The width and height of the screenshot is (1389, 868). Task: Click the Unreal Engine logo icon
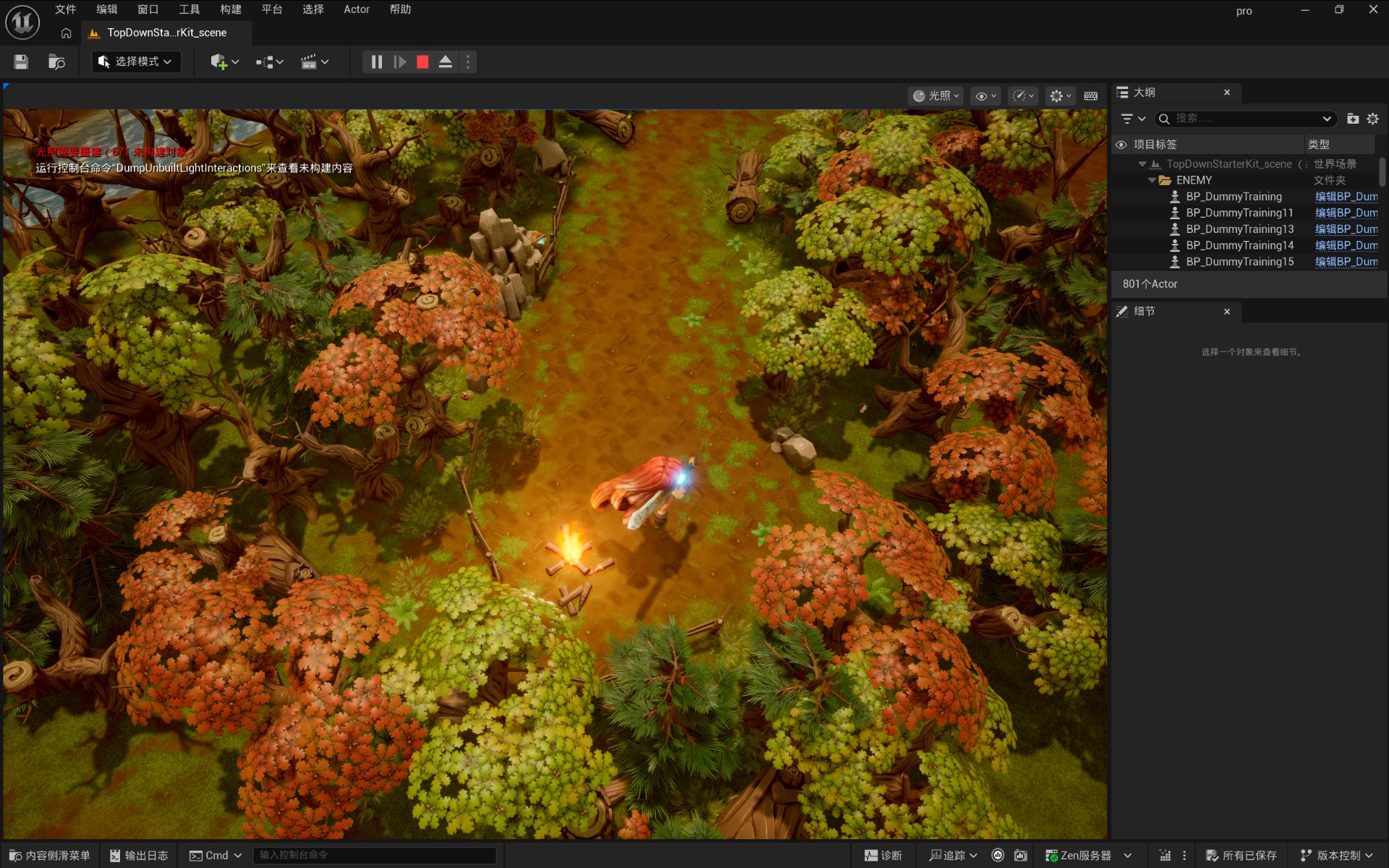(x=22, y=22)
